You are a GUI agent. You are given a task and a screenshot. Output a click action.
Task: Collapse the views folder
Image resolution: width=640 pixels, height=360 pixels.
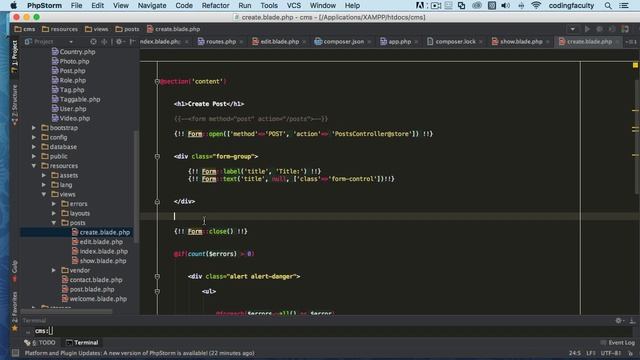coord(44,194)
